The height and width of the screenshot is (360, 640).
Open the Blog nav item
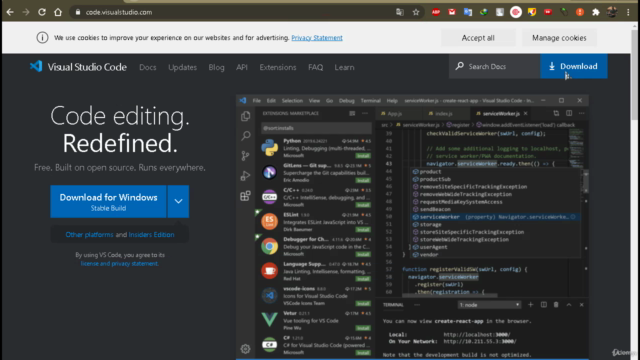216,67
